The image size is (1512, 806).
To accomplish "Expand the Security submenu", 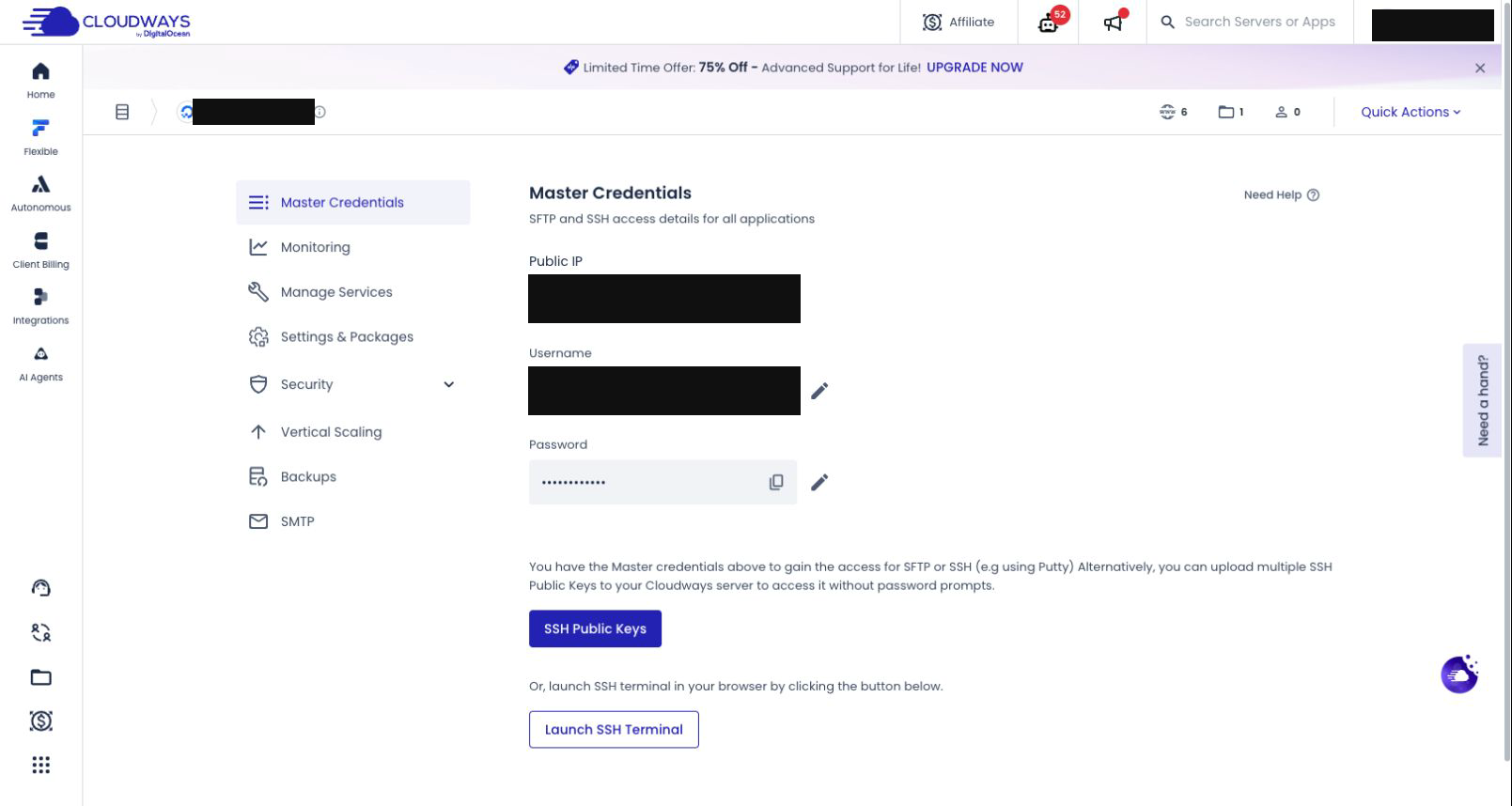I will coord(448,384).
